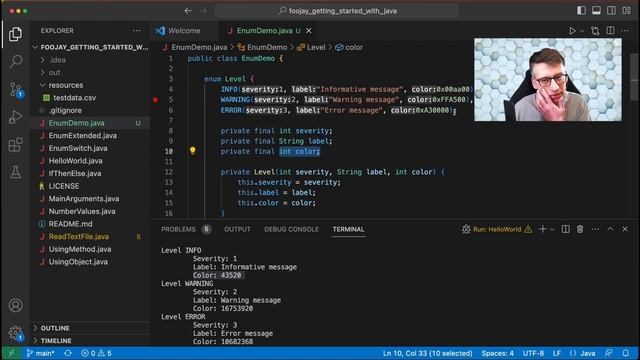Collapse the resources folder
The width and height of the screenshot is (640, 360).
pyautogui.click(x=91, y=85)
